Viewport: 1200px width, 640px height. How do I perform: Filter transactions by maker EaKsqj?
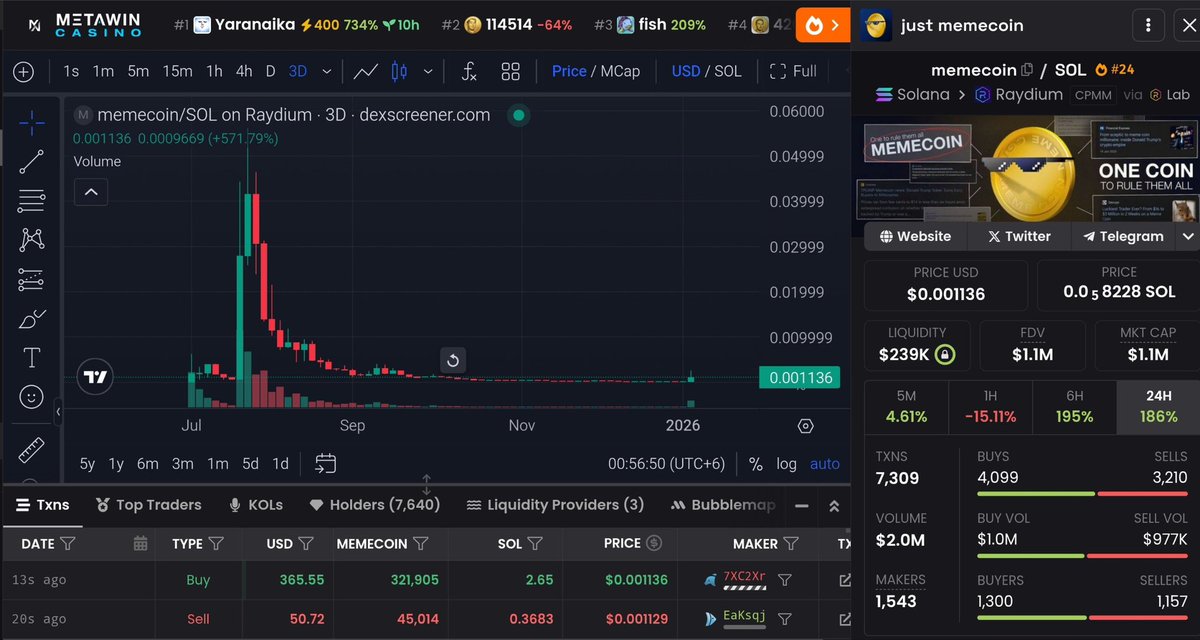coord(785,618)
